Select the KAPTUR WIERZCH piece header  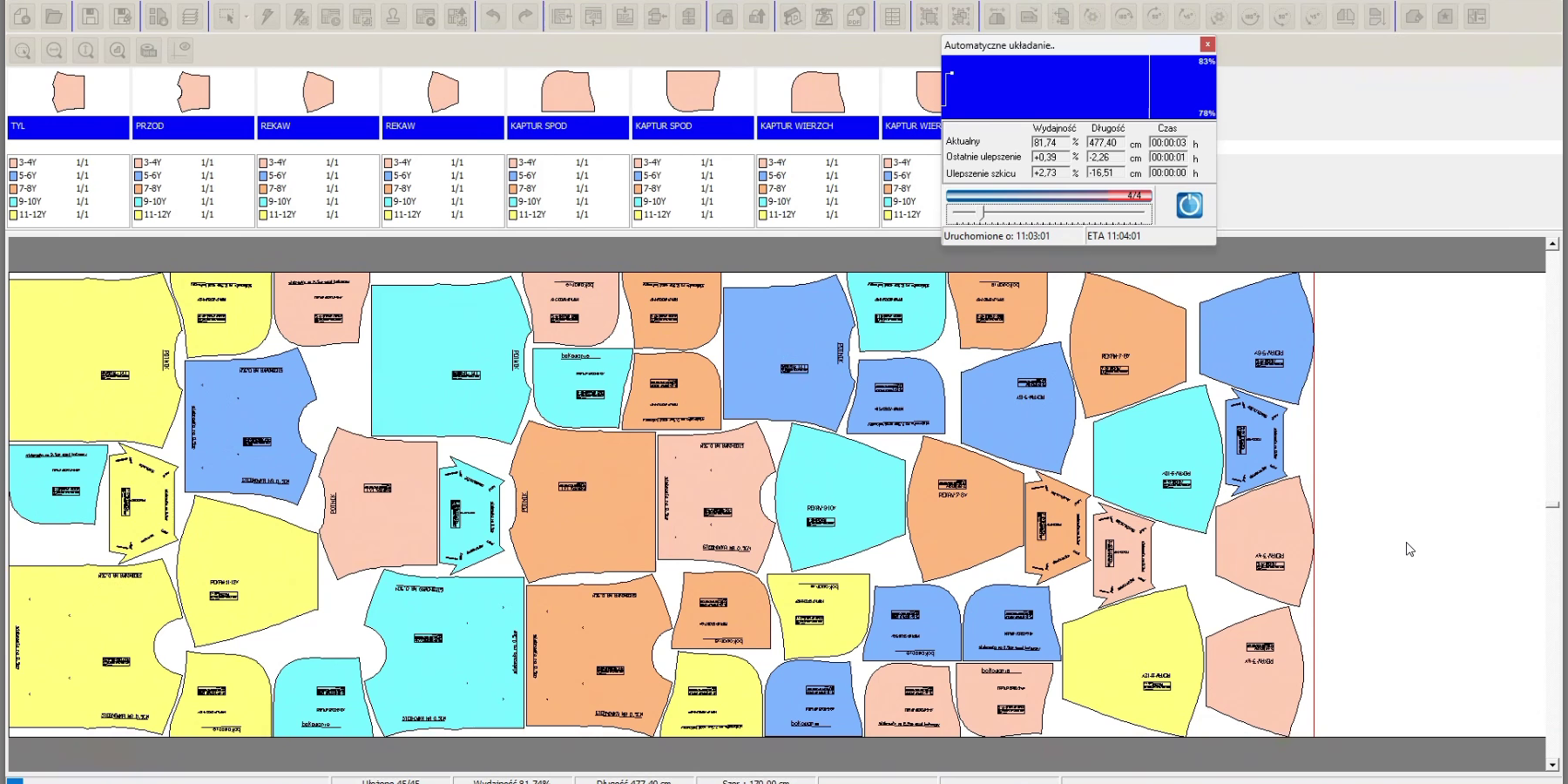818,127
